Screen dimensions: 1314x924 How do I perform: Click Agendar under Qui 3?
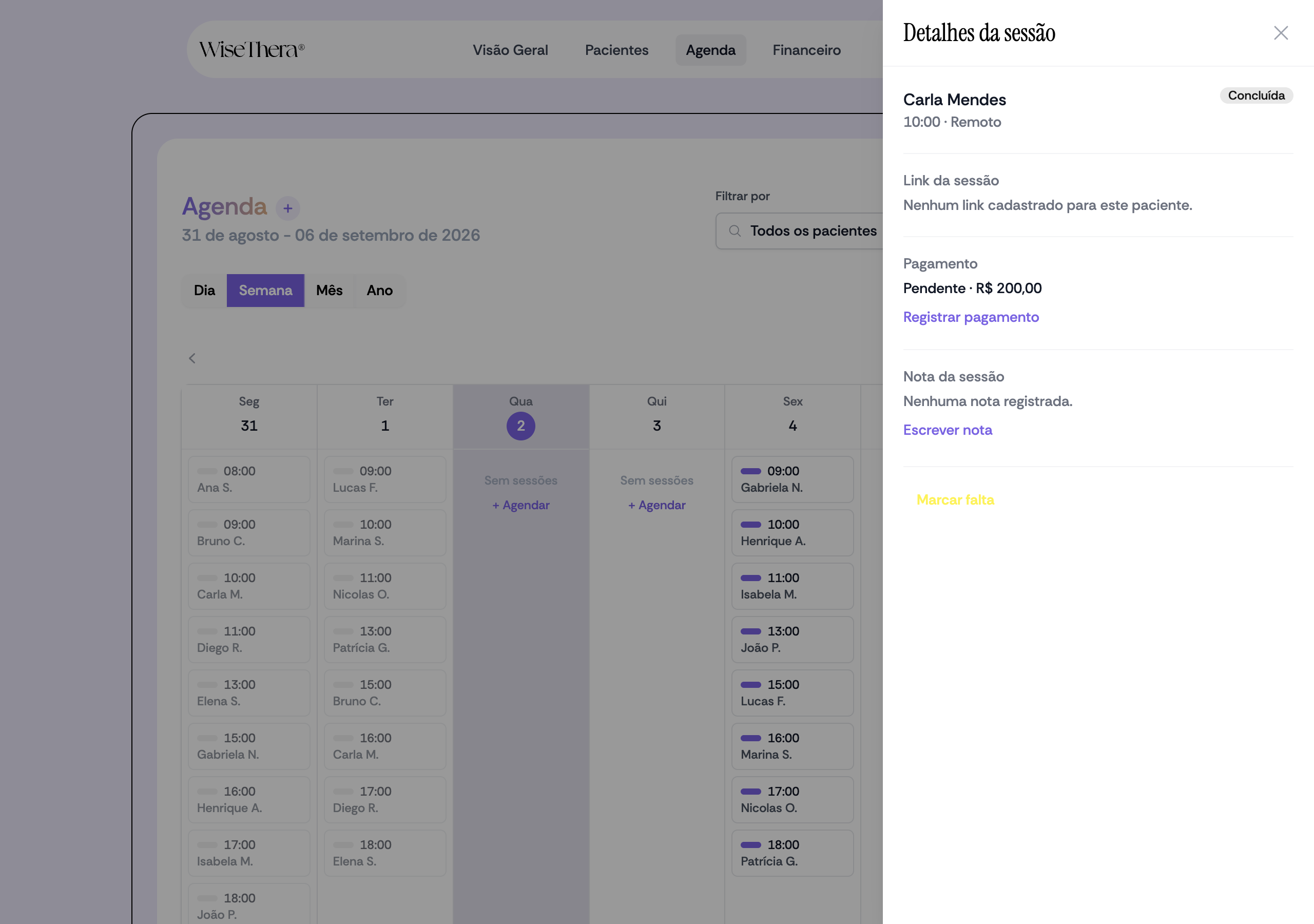[656, 505]
